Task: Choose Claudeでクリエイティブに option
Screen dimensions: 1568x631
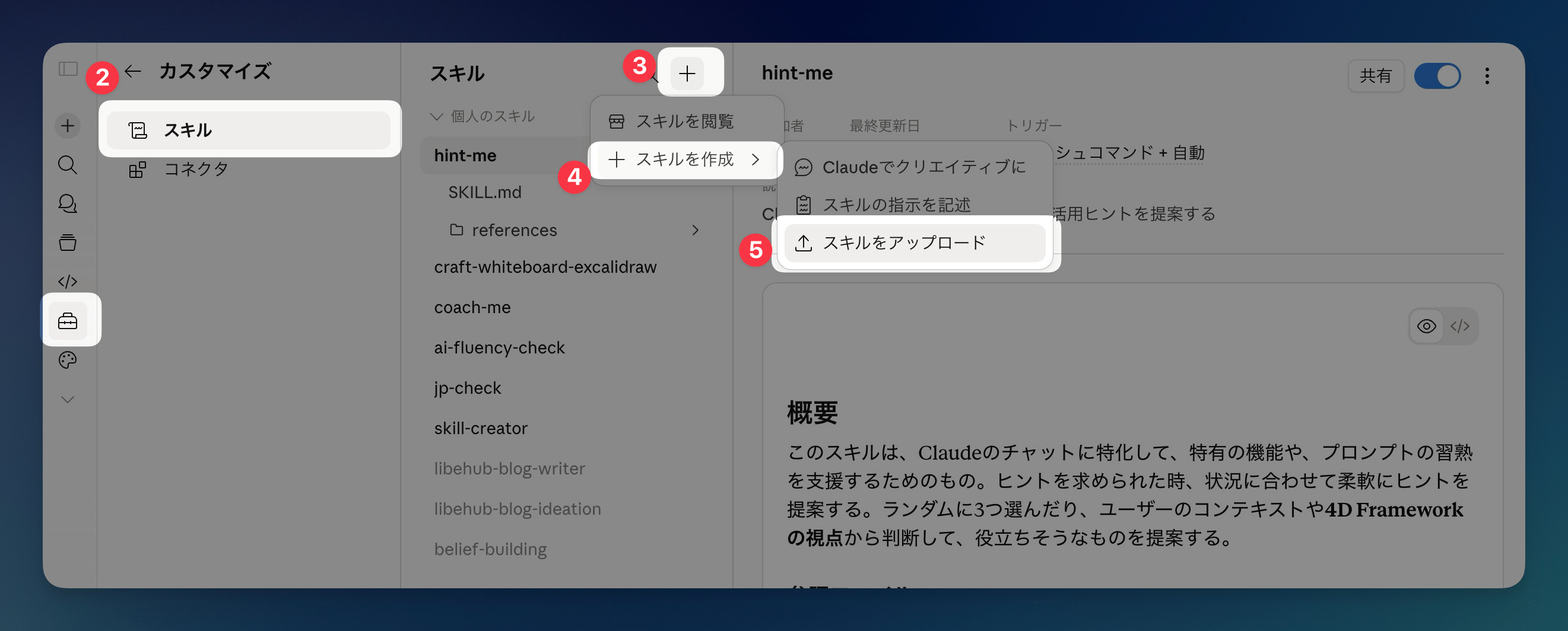Action: pos(915,167)
